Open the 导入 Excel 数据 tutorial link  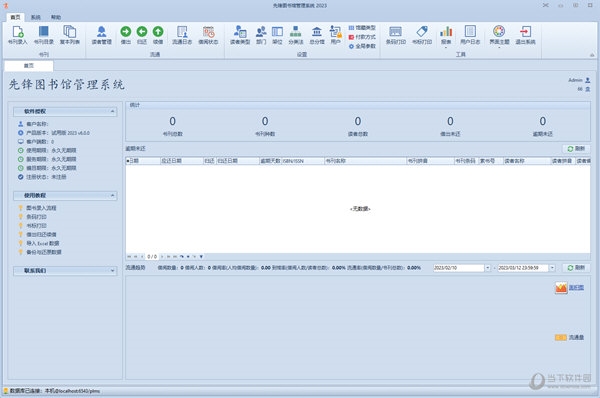(x=42, y=243)
